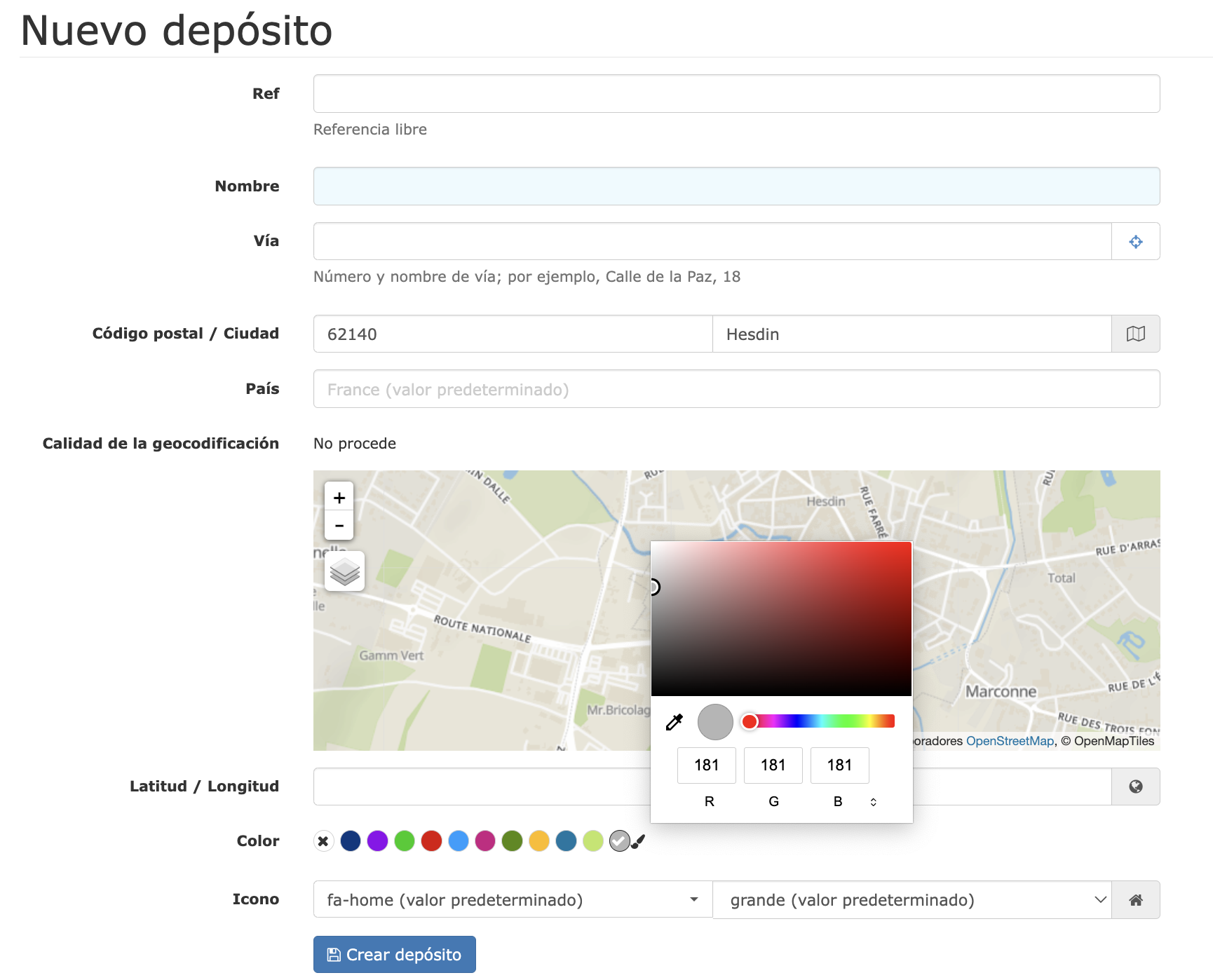The image size is (1213, 980).
Task: Select the orange-yellow color swatch
Action: [x=539, y=841]
